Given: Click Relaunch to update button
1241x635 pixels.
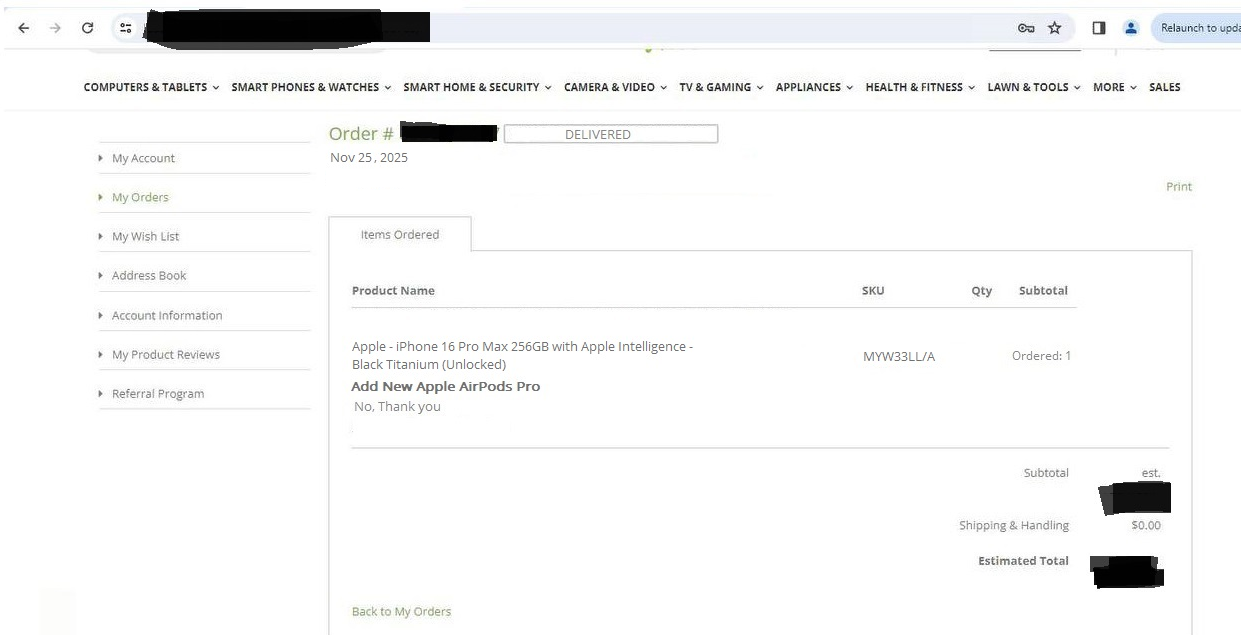Looking at the screenshot, I should pos(1199,28).
